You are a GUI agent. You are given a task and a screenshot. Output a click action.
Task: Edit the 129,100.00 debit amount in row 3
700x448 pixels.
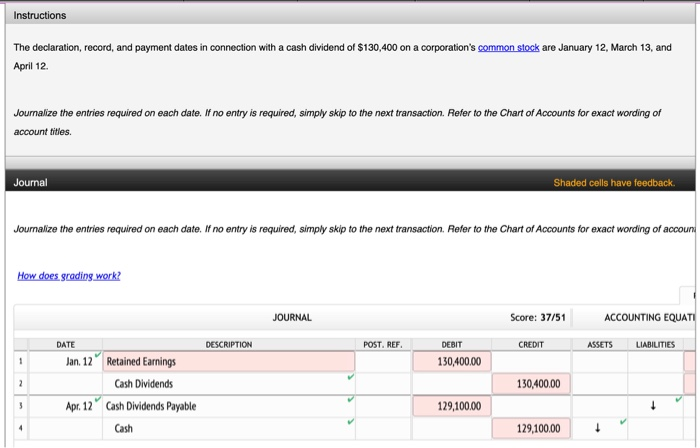[x=452, y=406]
